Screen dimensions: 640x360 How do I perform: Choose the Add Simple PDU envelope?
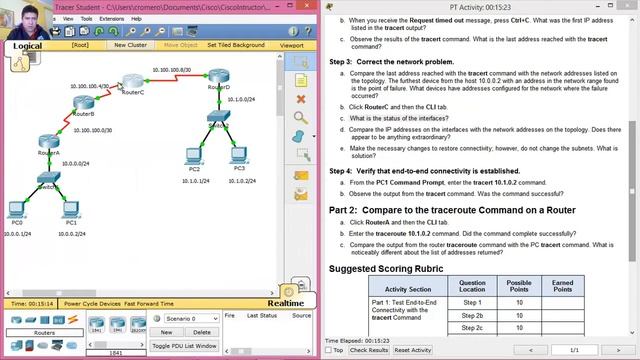point(301,176)
